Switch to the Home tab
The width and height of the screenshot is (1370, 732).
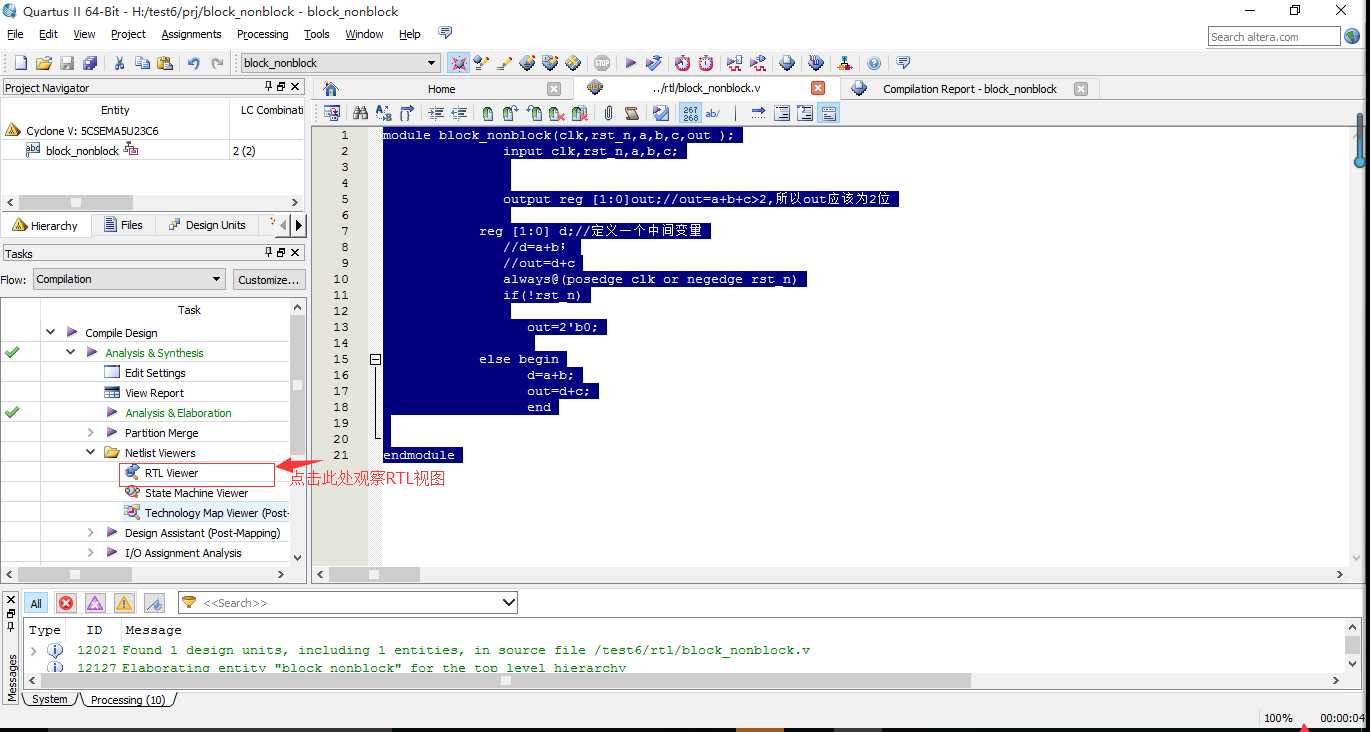pos(441,88)
